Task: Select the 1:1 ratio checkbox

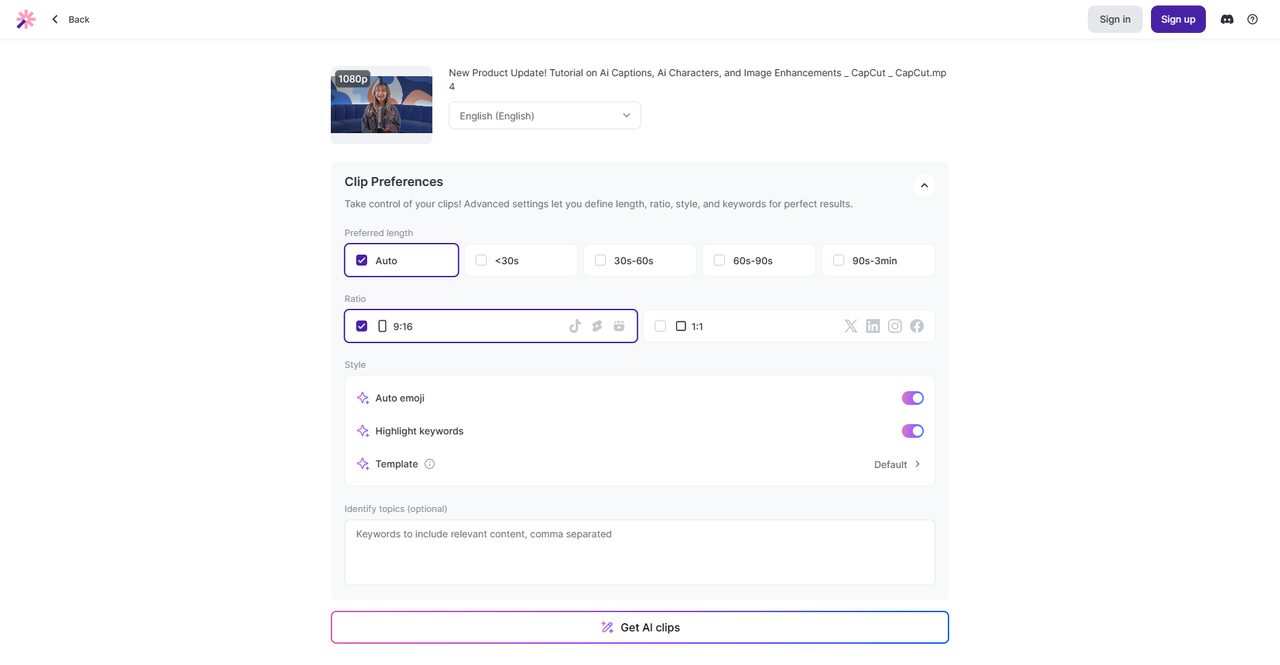Action: (x=660, y=326)
